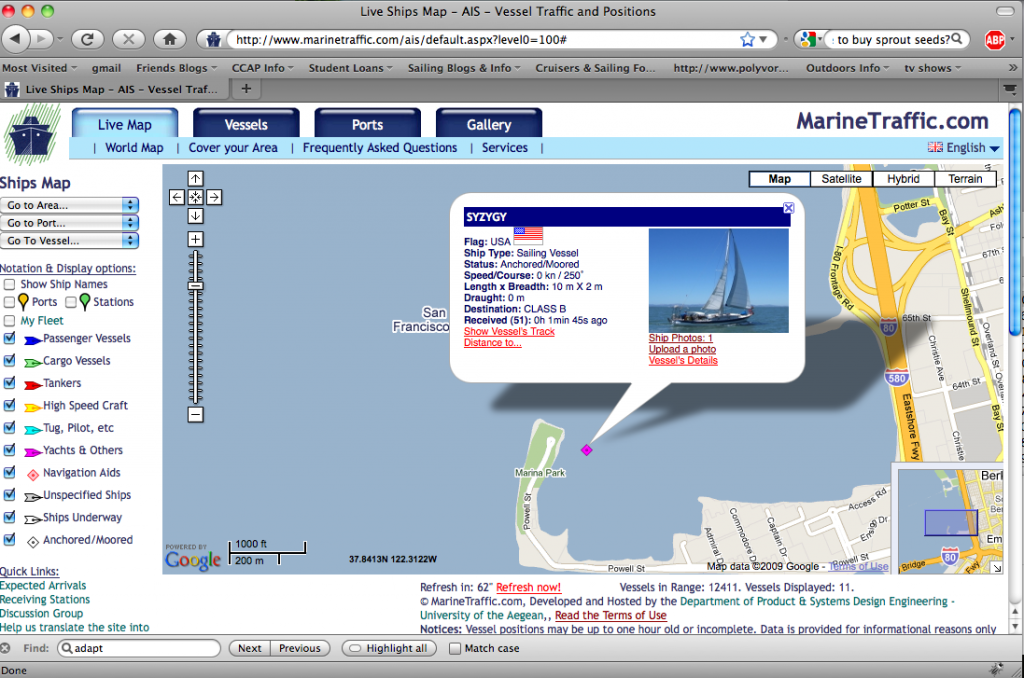Reload the page with the refresh button

87,39
